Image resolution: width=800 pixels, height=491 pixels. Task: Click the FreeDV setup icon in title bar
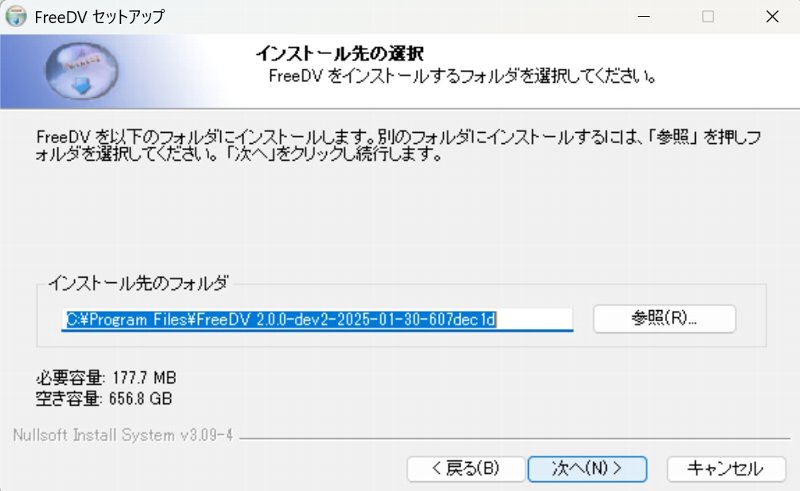point(16,16)
